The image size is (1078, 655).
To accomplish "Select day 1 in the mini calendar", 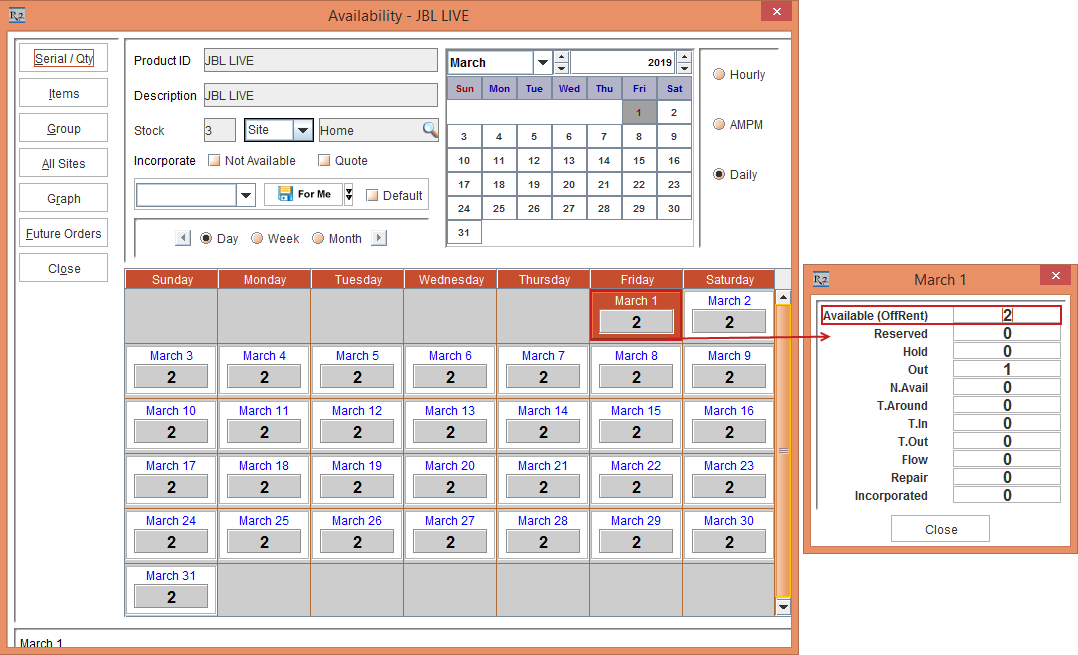I will click(x=639, y=113).
